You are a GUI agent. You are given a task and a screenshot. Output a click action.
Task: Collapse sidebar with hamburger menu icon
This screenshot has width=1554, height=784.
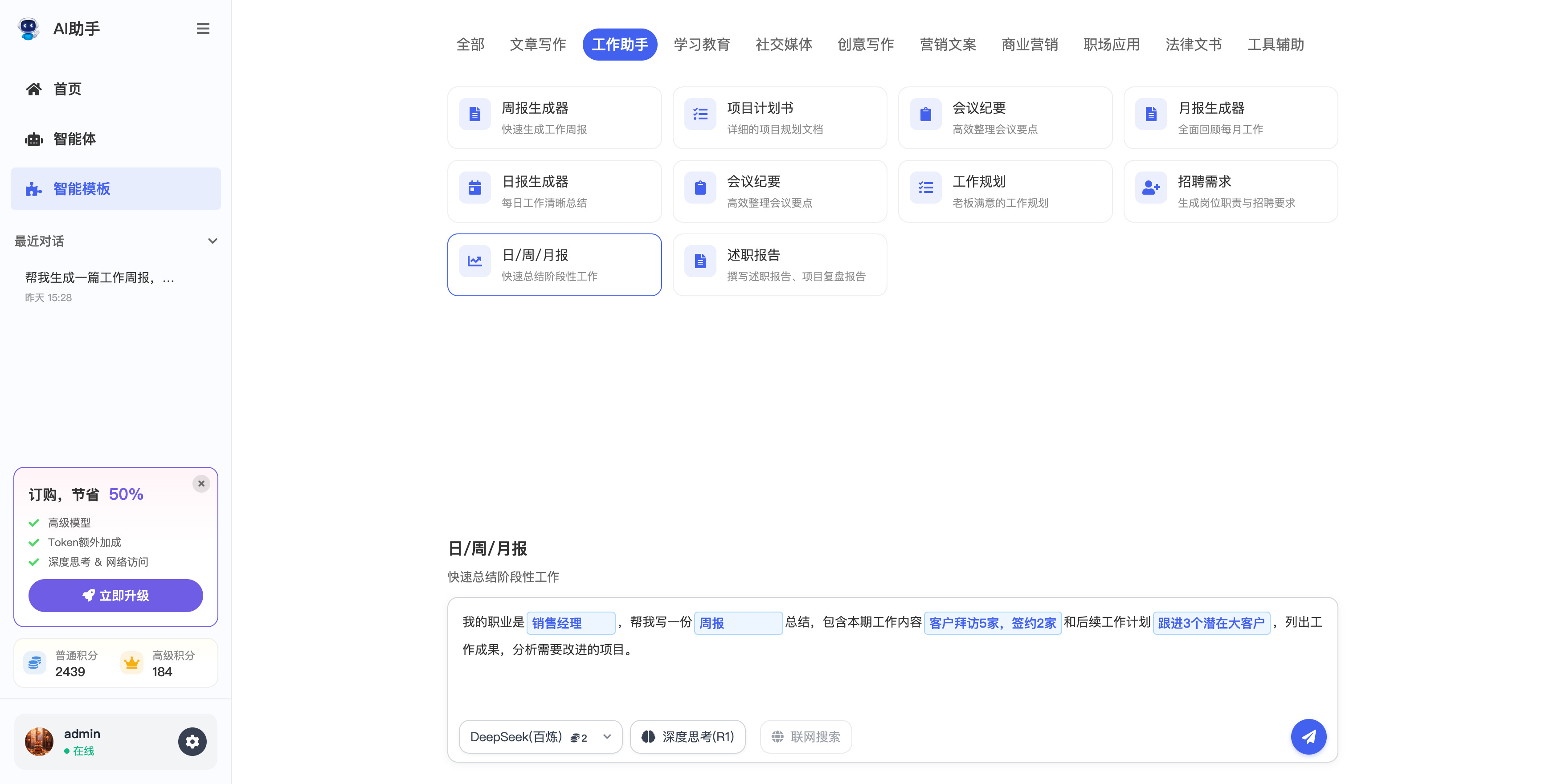pyautogui.click(x=203, y=29)
